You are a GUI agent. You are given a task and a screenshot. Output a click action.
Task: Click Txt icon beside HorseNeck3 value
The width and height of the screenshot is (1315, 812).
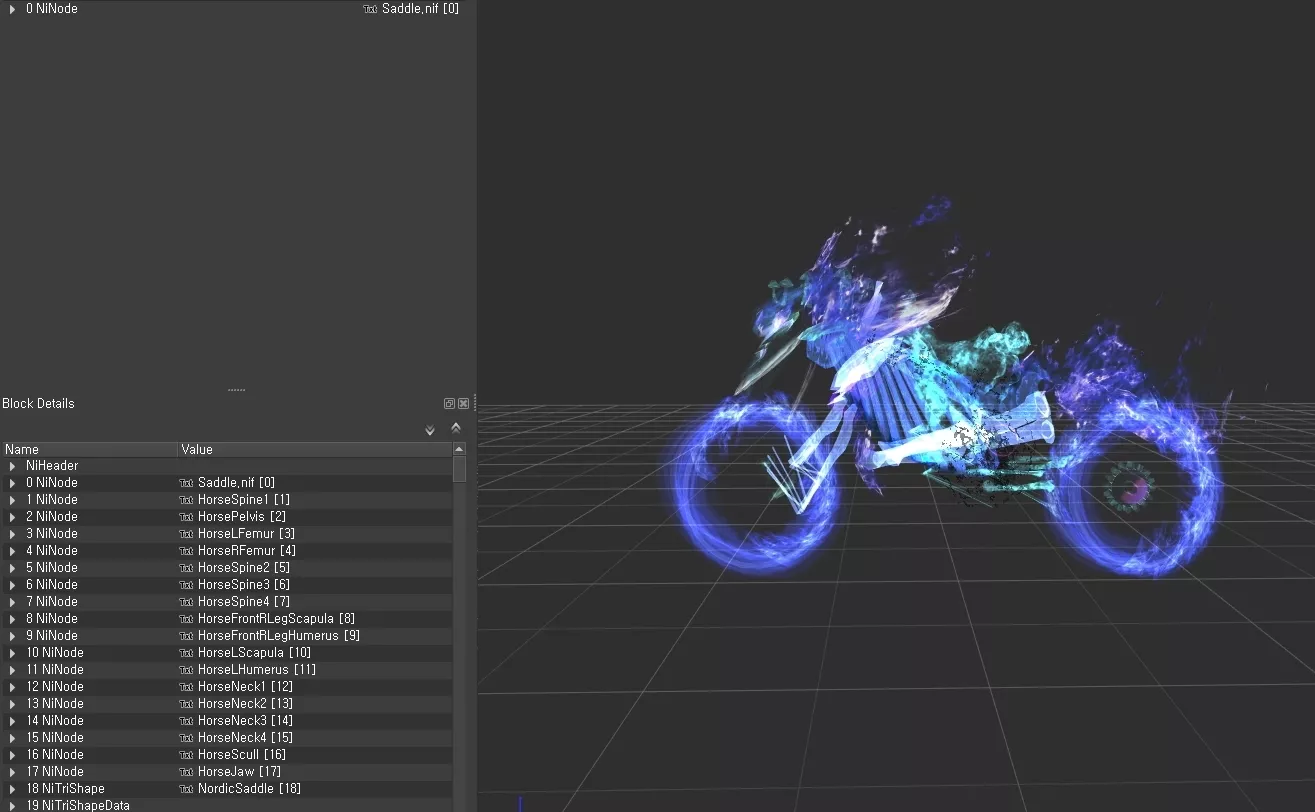[x=186, y=721]
